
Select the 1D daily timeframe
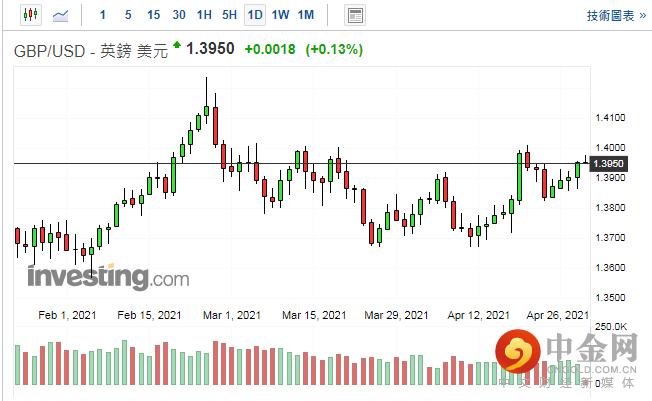coord(255,15)
